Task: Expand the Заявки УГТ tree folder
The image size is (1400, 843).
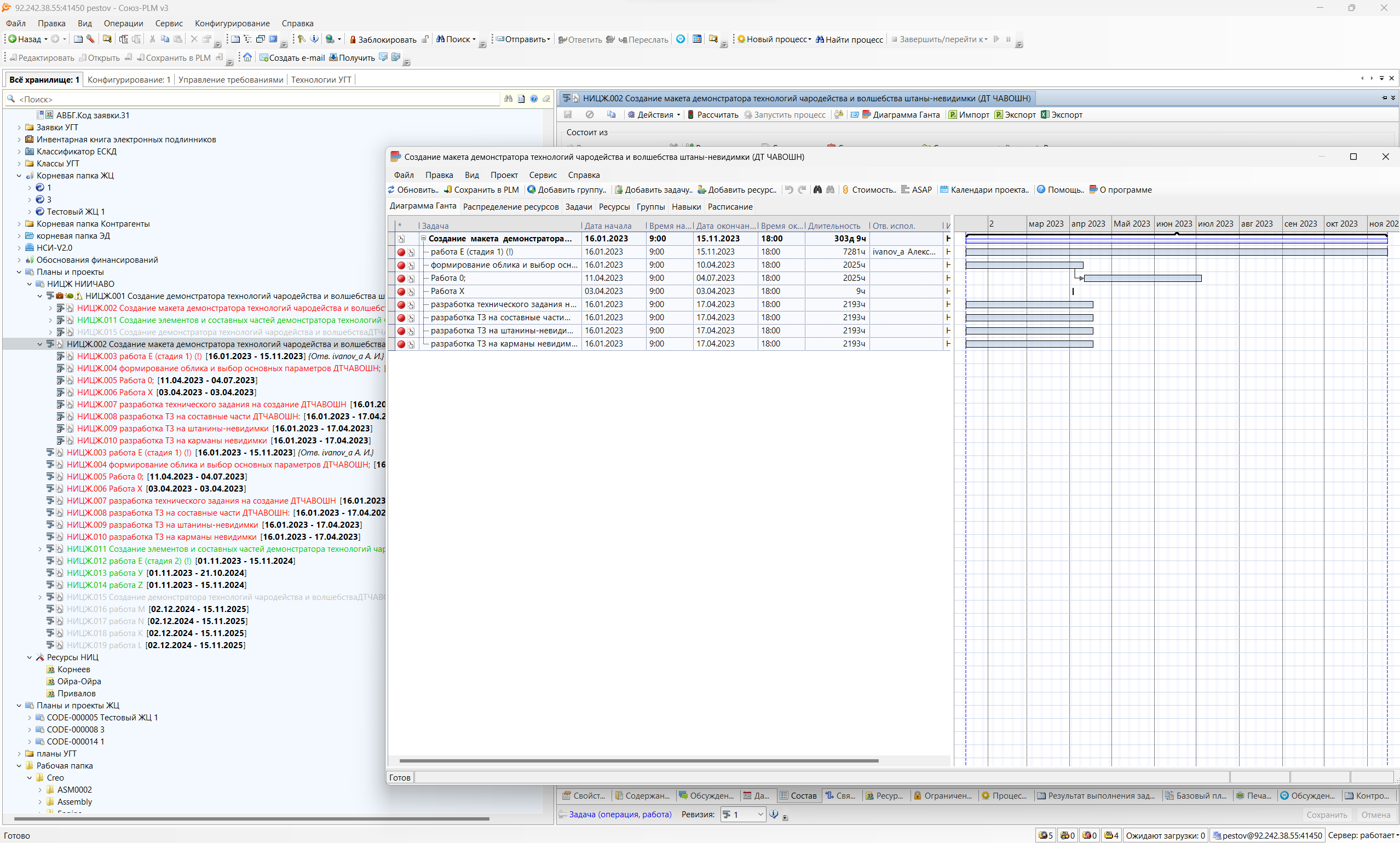Action: tap(19, 127)
